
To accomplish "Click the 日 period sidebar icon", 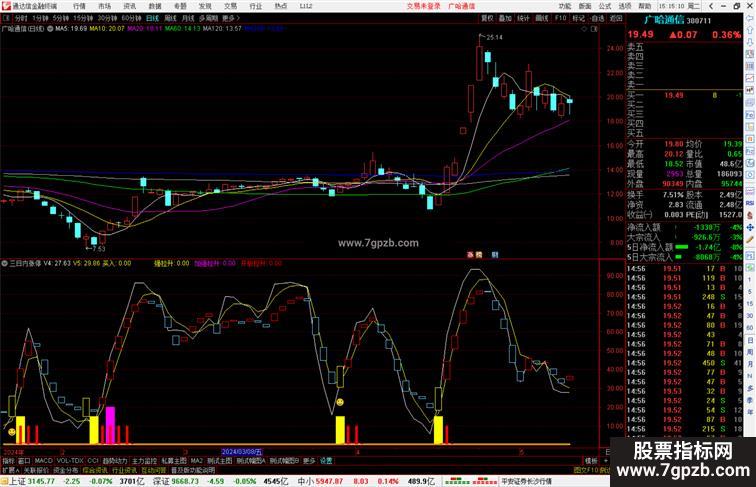I will pyautogui.click(x=750, y=340).
